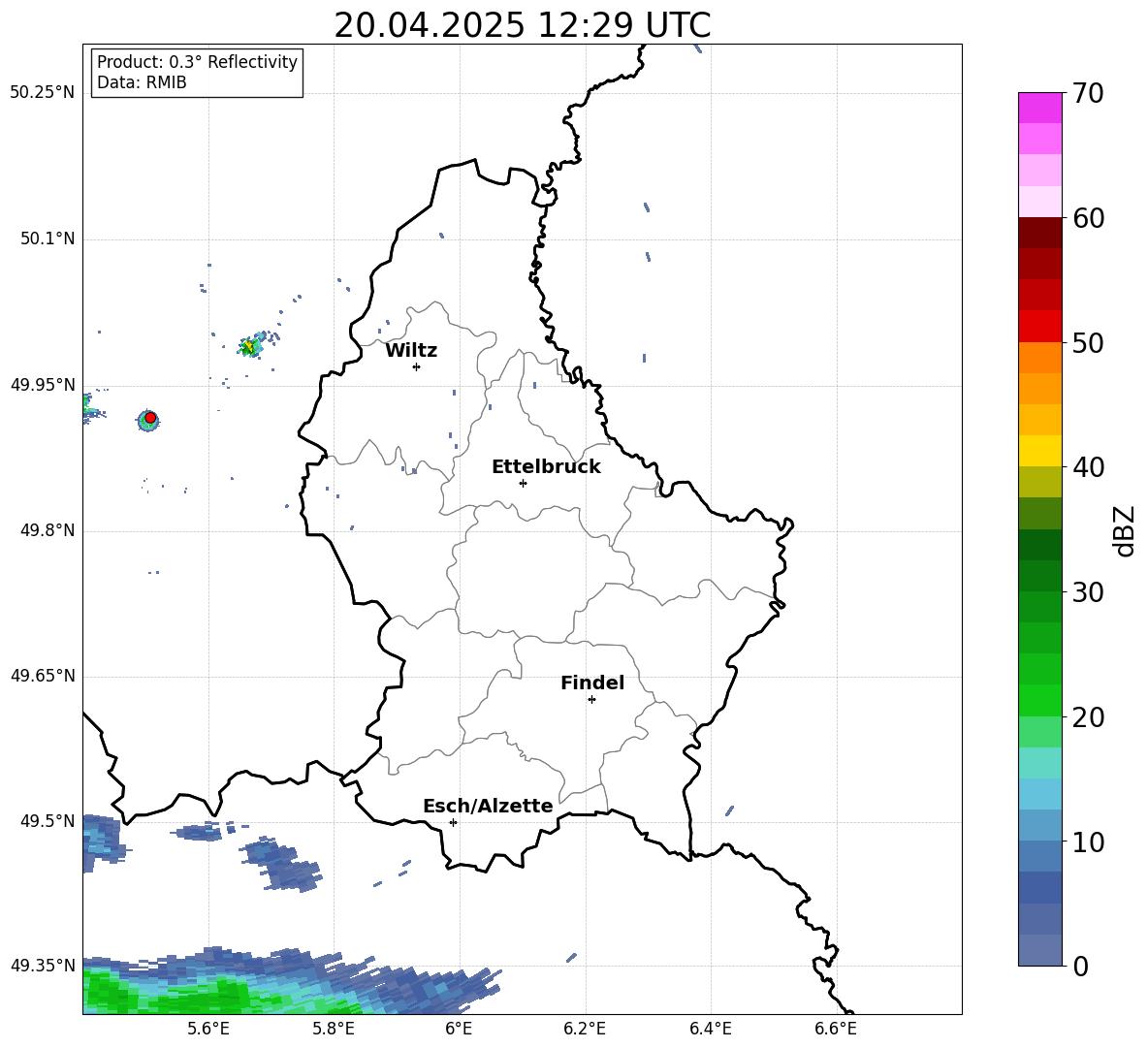The width and height of the screenshot is (1148, 1048).
Task: Click the Wiltz city label
Action: [x=411, y=351]
